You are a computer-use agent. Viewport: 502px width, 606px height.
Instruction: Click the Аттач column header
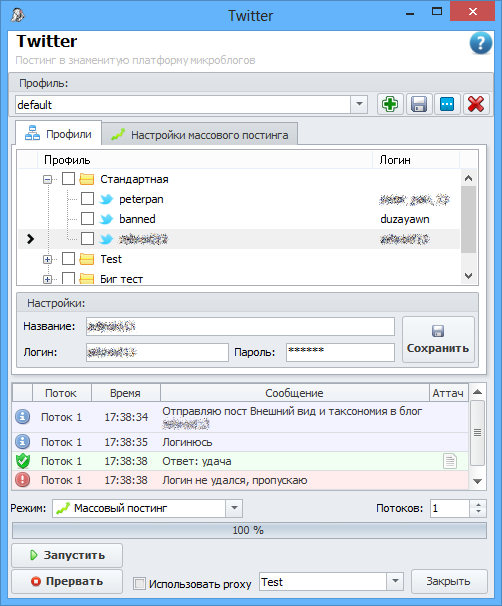coord(448,393)
